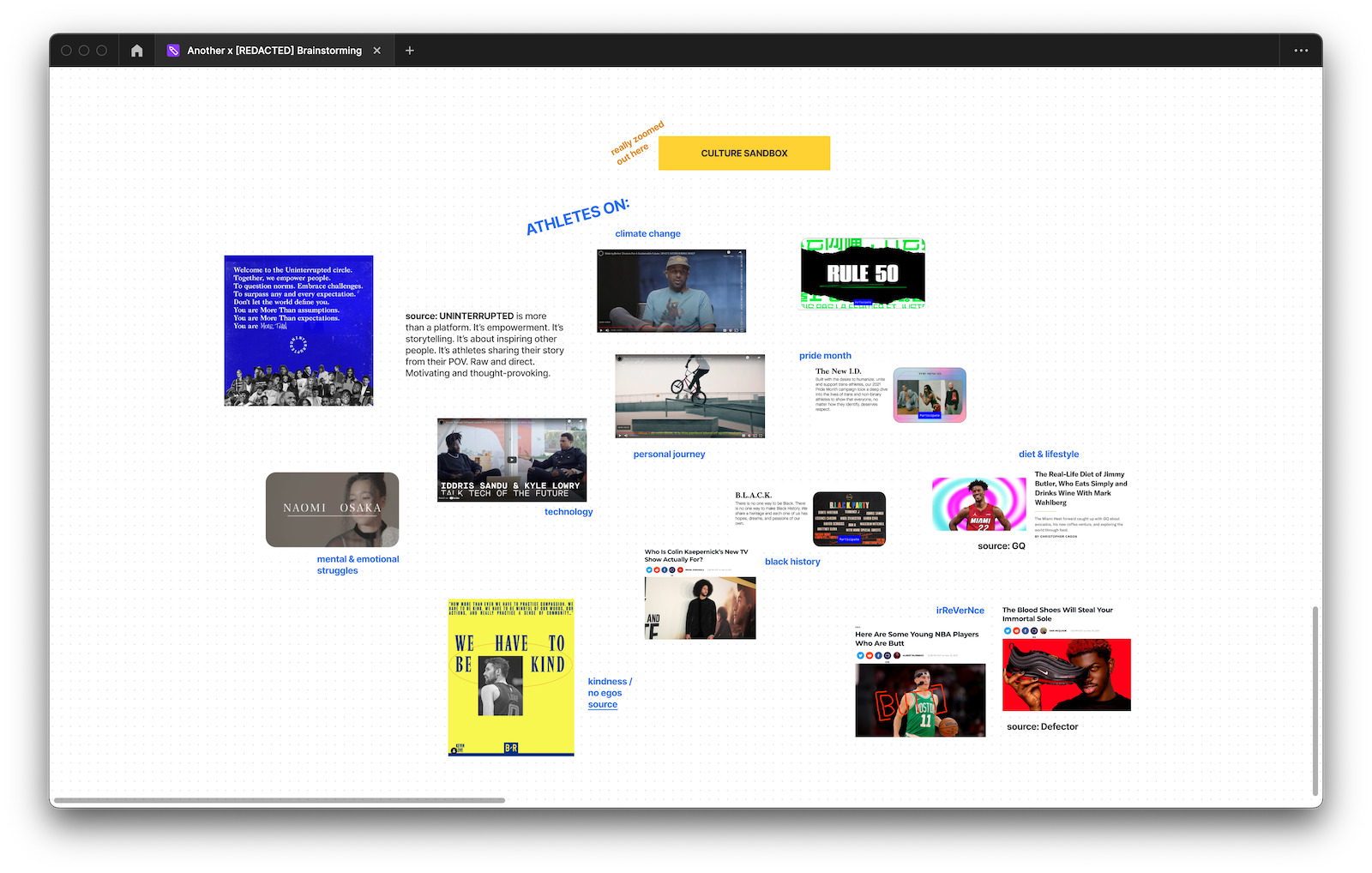Click 'The Blood Shoes Will Steal Your Immortal Sole' headline
This screenshot has width=1372, height=873.
point(1057,614)
